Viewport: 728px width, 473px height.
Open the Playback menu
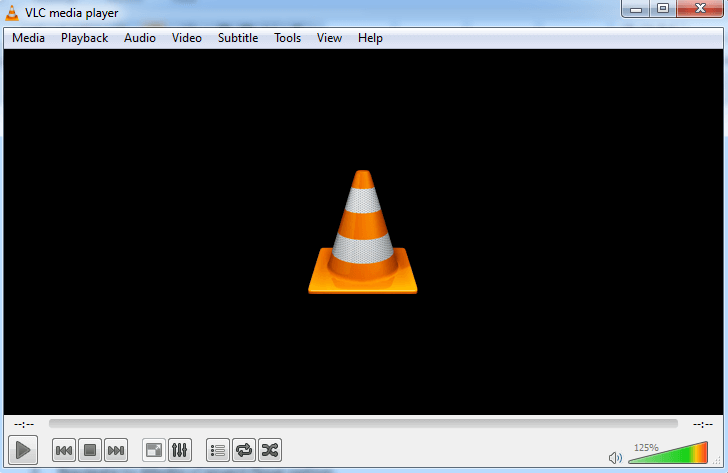coord(84,38)
